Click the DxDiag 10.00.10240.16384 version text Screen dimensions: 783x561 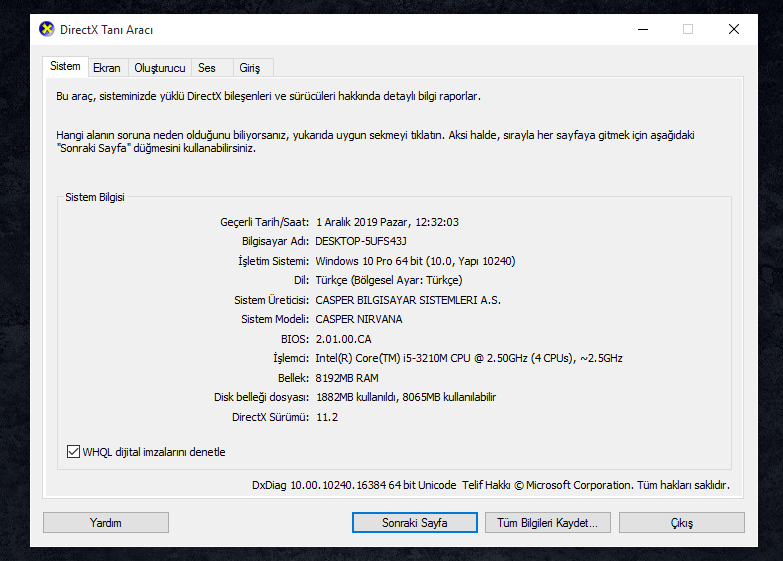pos(354,485)
